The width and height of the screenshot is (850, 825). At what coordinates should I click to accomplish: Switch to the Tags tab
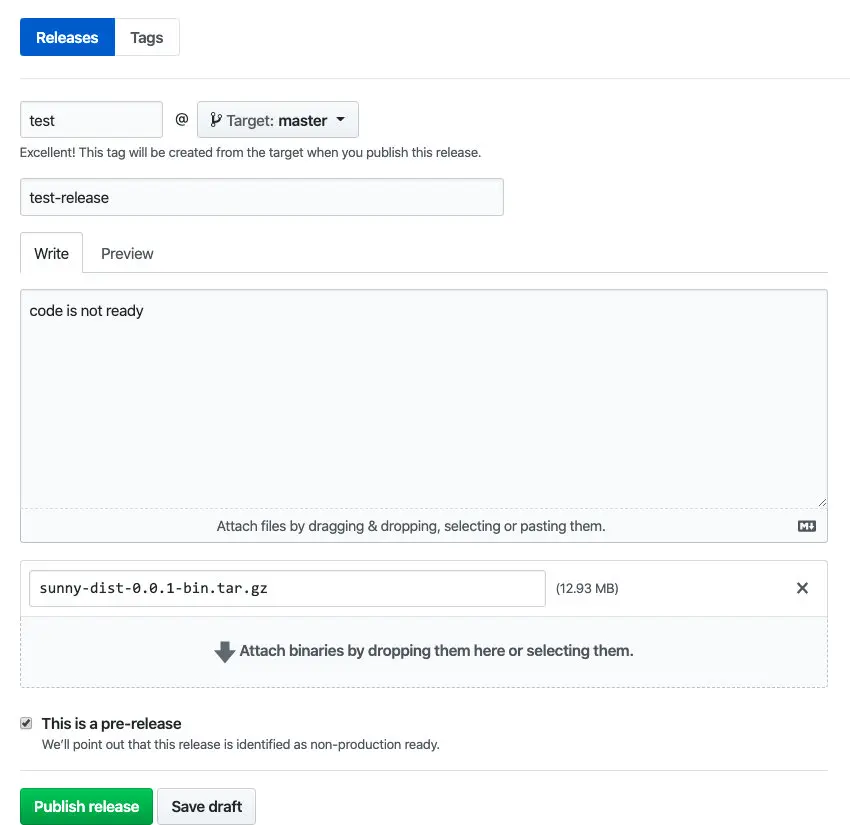coord(146,38)
